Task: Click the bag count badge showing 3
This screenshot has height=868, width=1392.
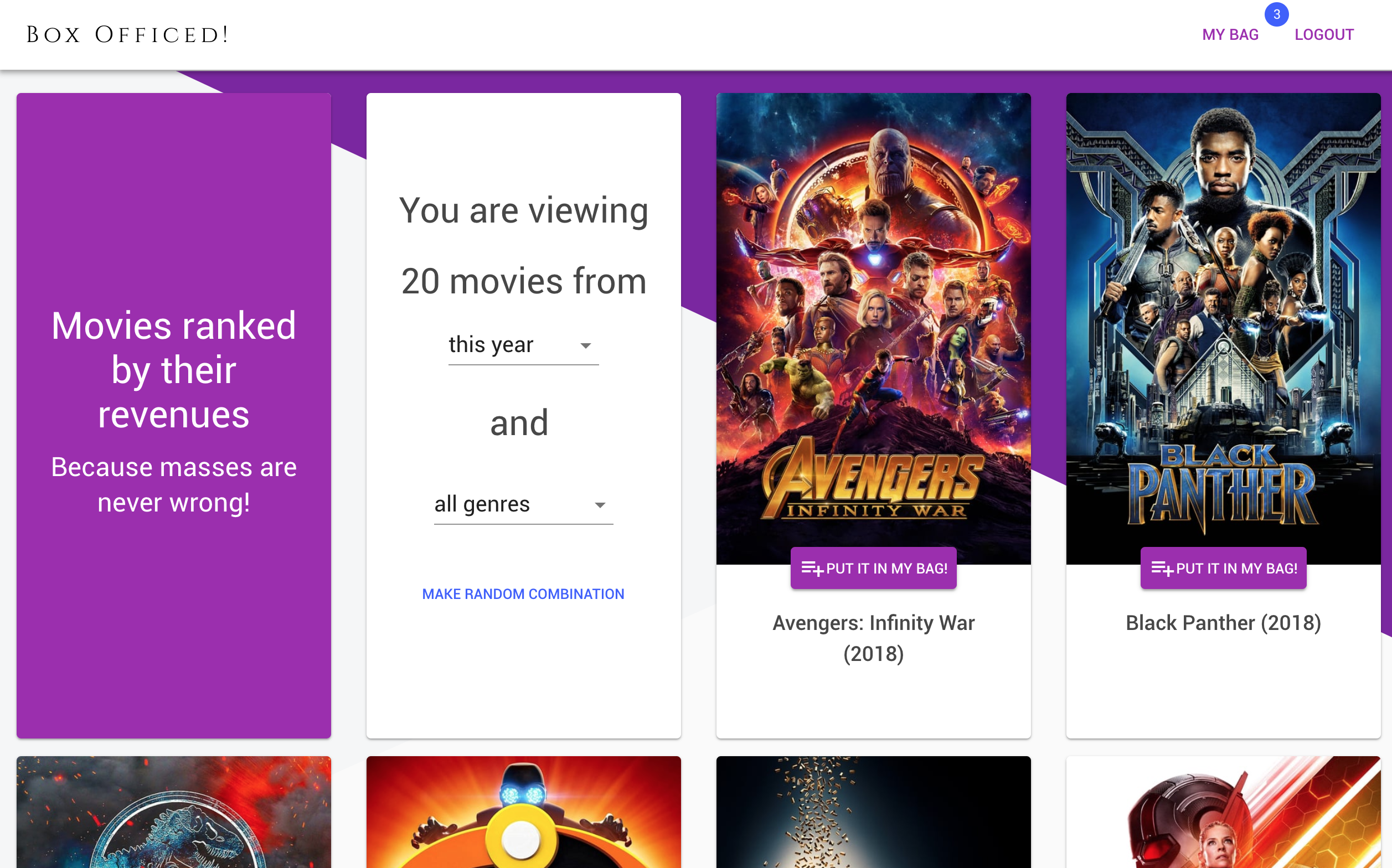Action: (1276, 14)
